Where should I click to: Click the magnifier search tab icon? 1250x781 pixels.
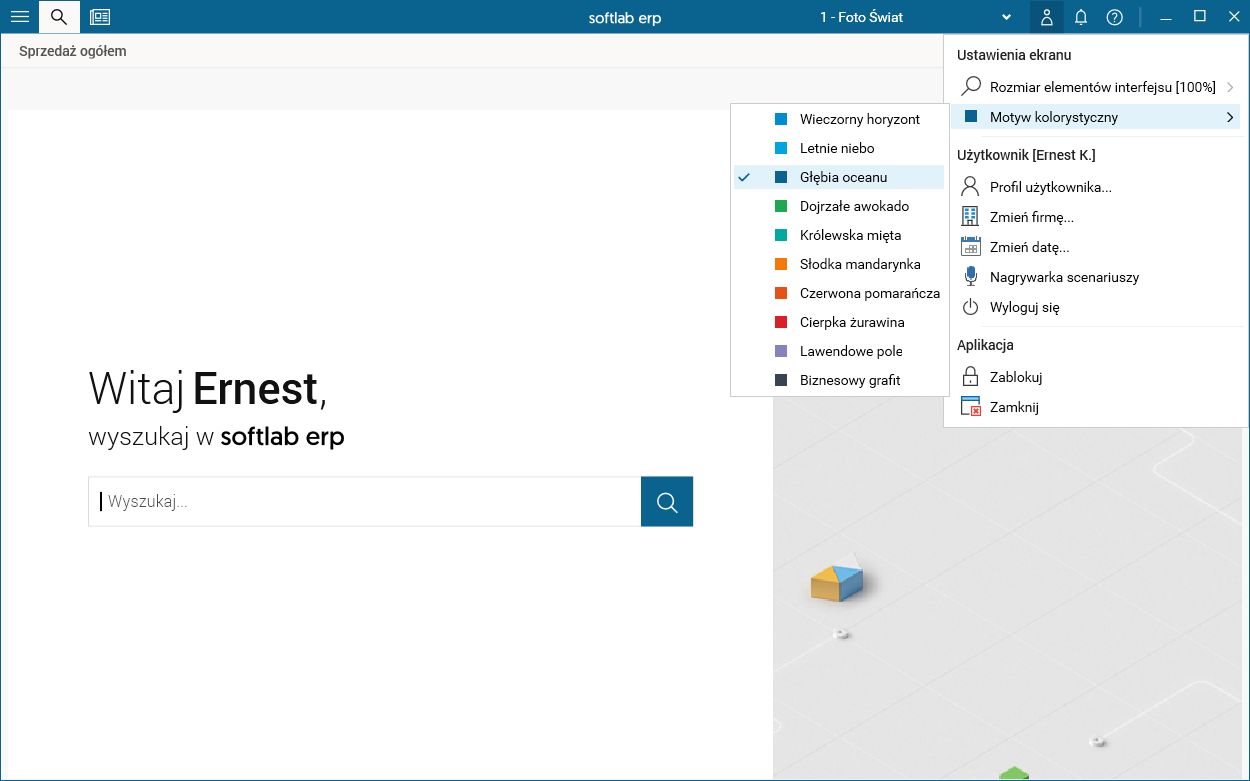(x=59, y=17)
